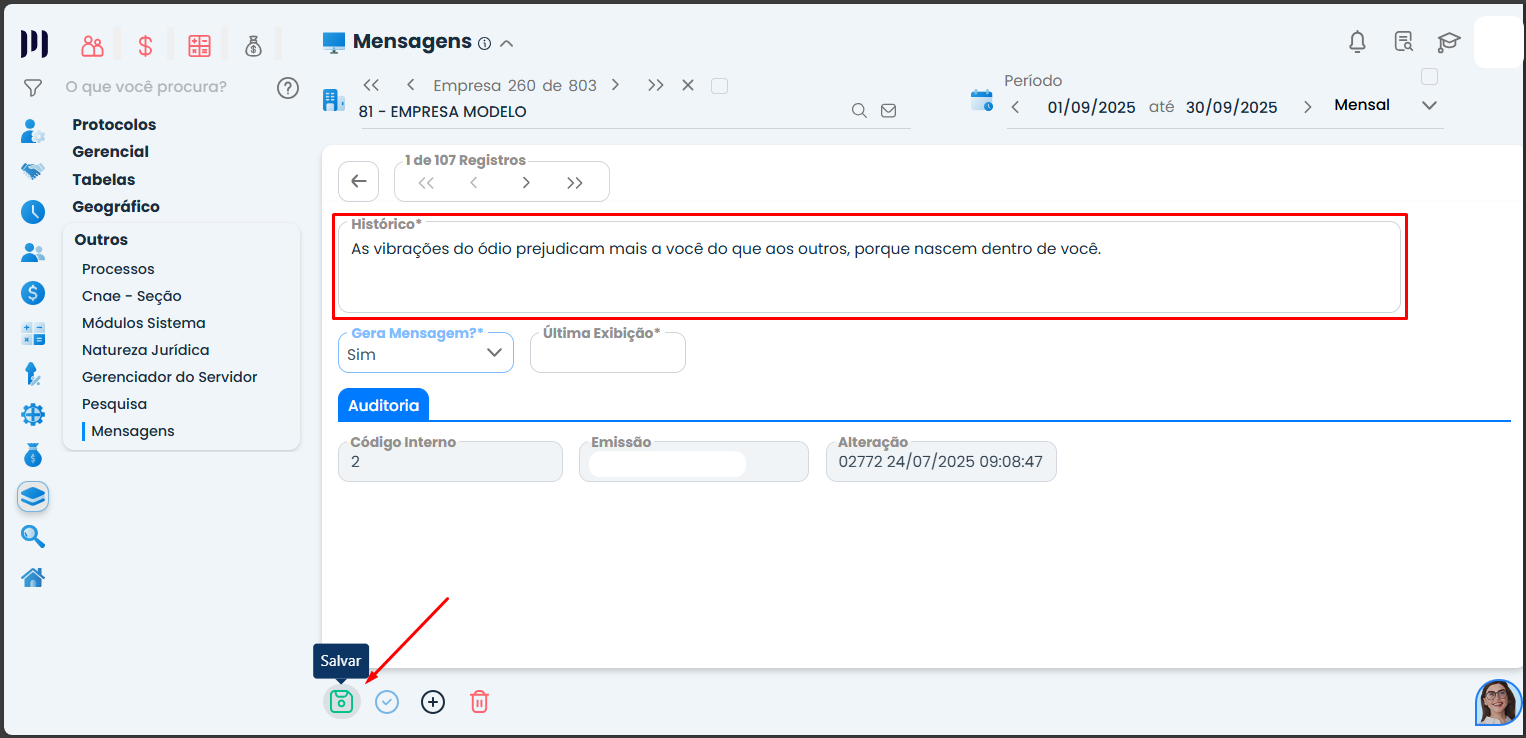1526x738 pixels.
Task: Open the Geográfico menu
Action: pos(116,207)
